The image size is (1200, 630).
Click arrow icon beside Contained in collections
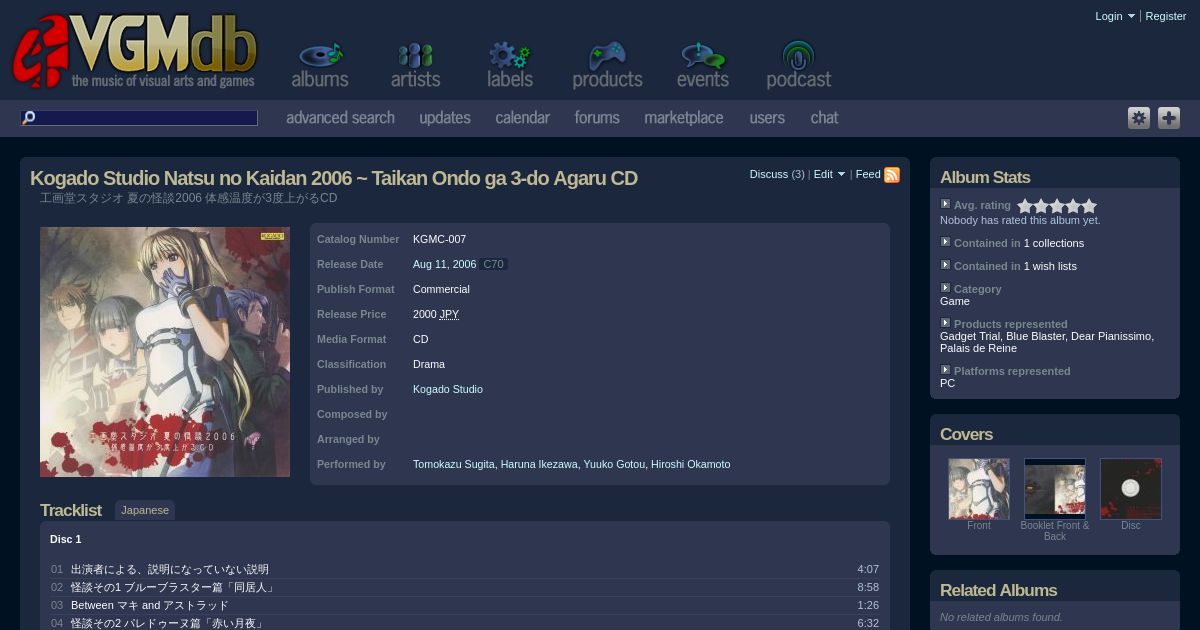945,242
